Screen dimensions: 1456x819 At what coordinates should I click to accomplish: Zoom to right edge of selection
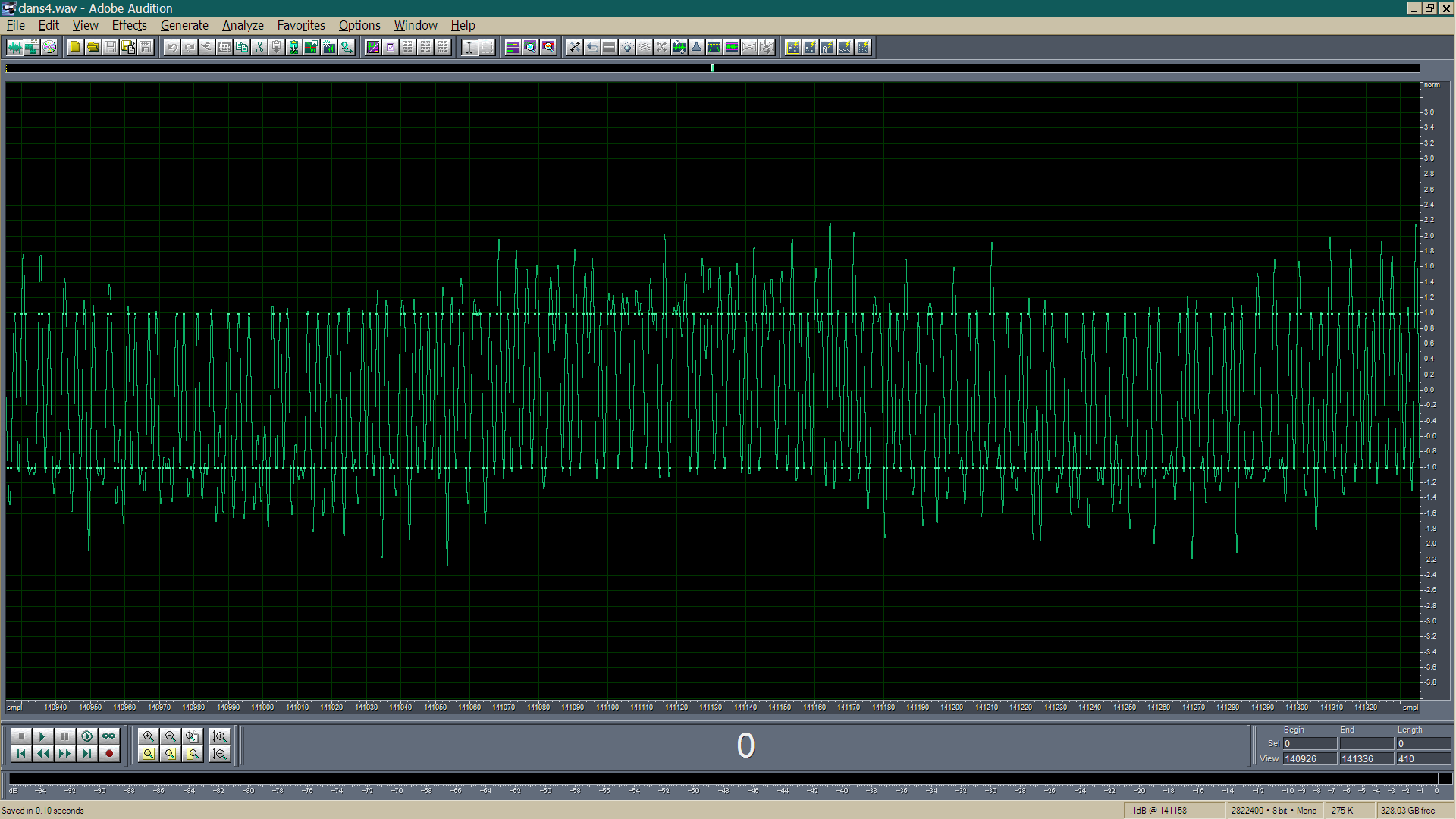(x=192, y=753)
